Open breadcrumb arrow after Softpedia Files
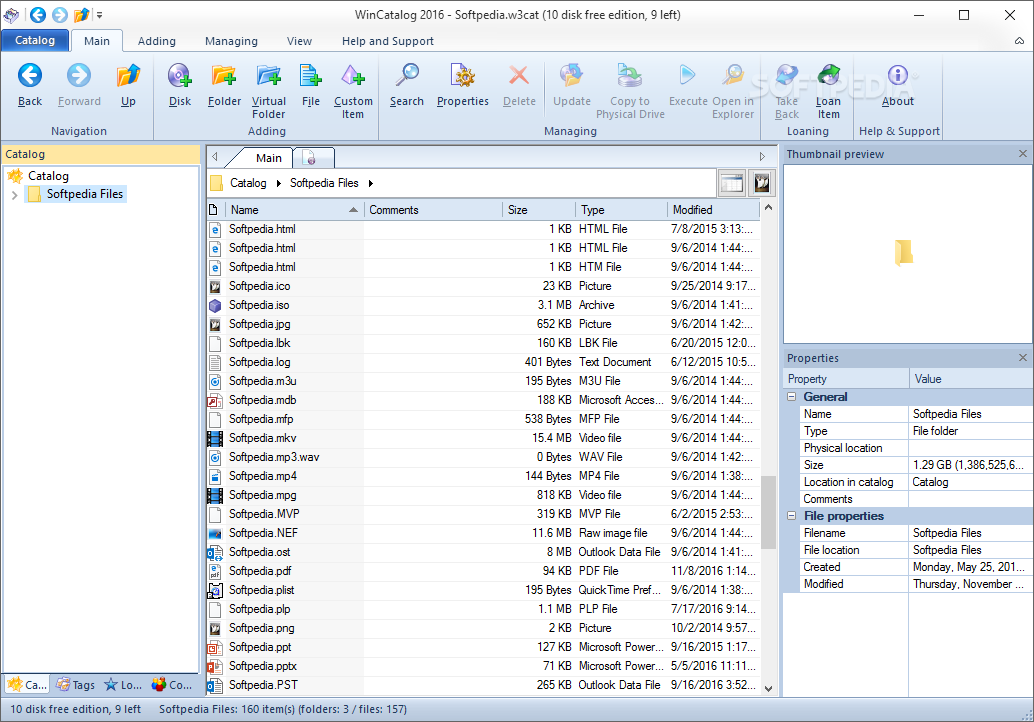Screen dimensions: 1034x722 371,183
